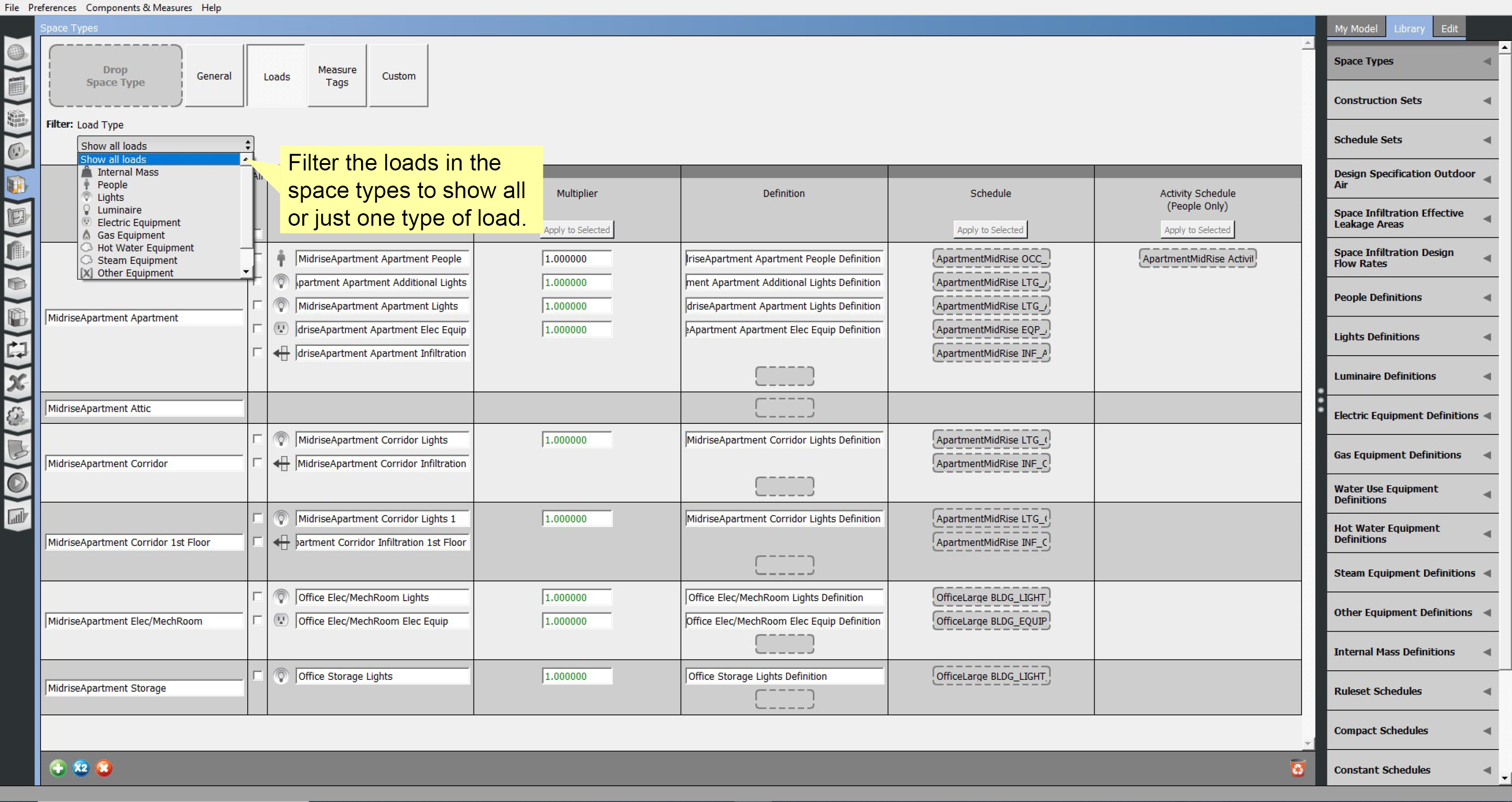Screen dimensions: 1512x802
Task: Click Apply to Selected under Schedule
Action: click(990, 229)
